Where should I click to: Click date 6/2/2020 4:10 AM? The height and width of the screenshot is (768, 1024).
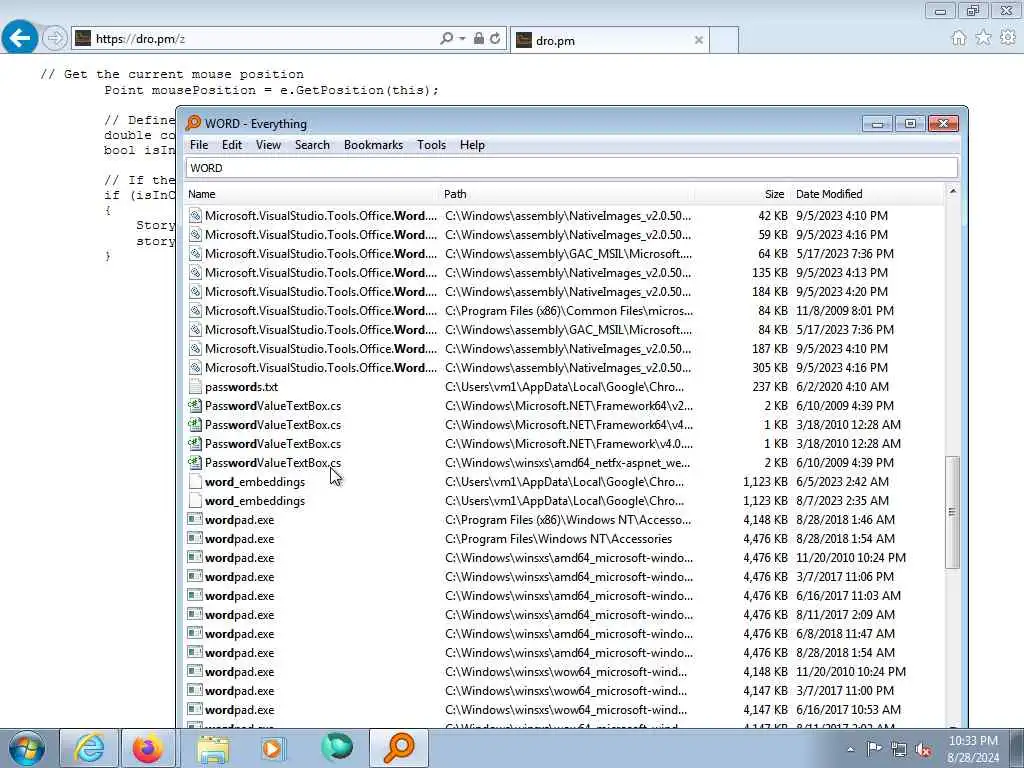842,387
